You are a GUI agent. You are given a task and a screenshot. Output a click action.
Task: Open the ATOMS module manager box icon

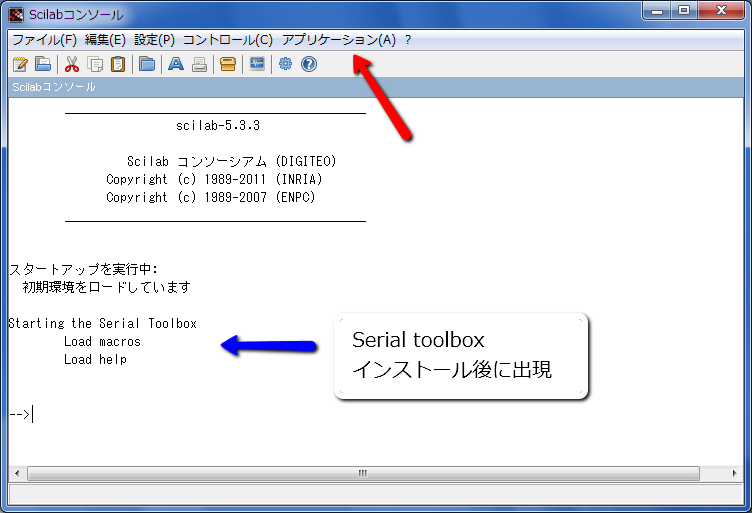point(228,64)
